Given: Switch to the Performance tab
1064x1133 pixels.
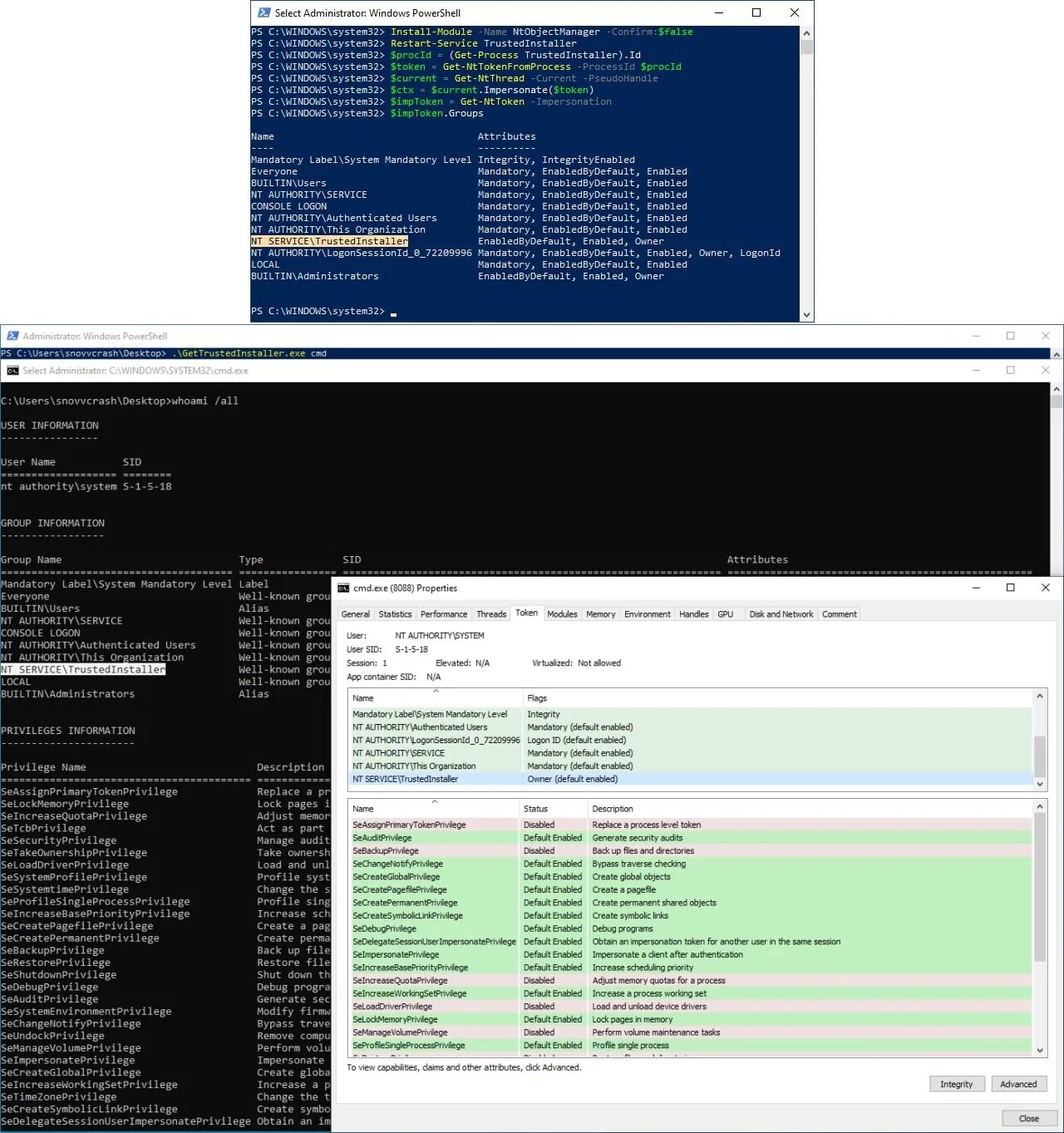Looking at the screenshot, I should (444, 614).
